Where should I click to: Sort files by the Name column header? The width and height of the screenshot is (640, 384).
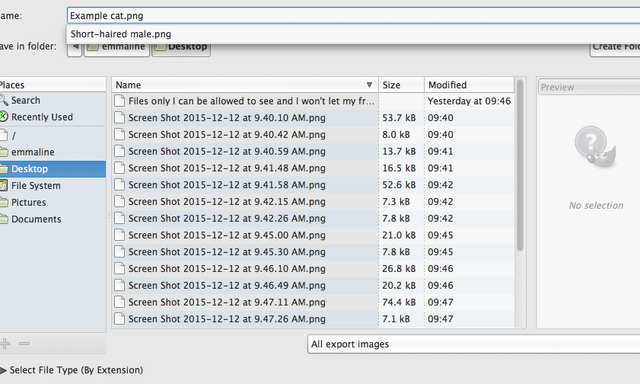(x=245, y=85)
